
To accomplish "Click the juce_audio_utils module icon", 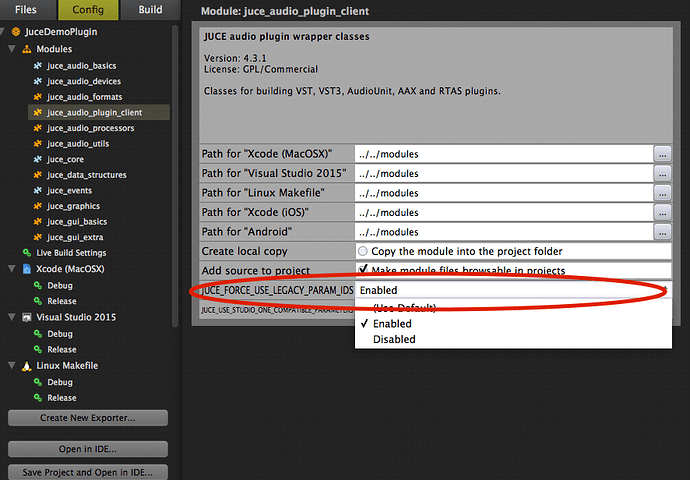I will tap(38, 144).
